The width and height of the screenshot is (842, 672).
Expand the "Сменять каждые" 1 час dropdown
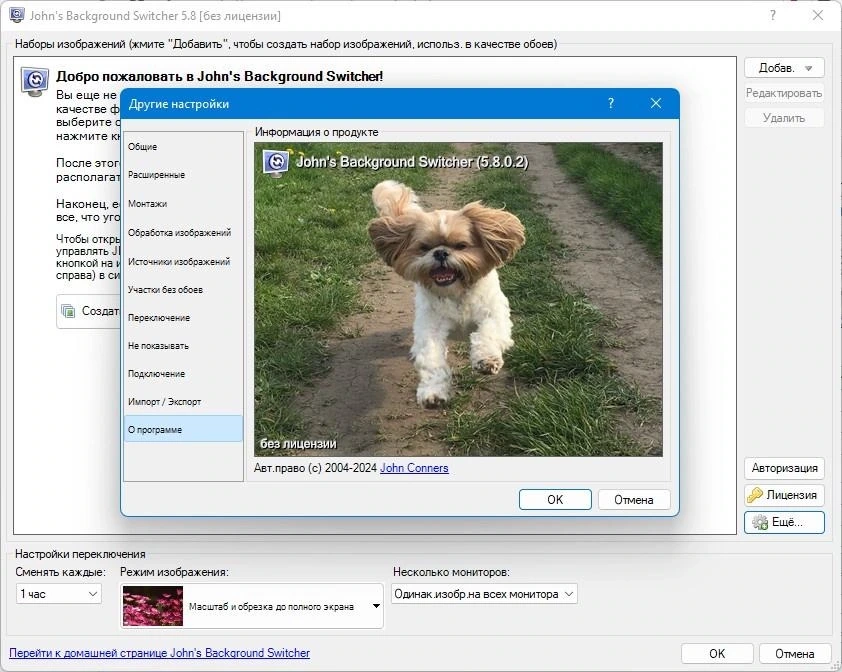pos(59,594)
